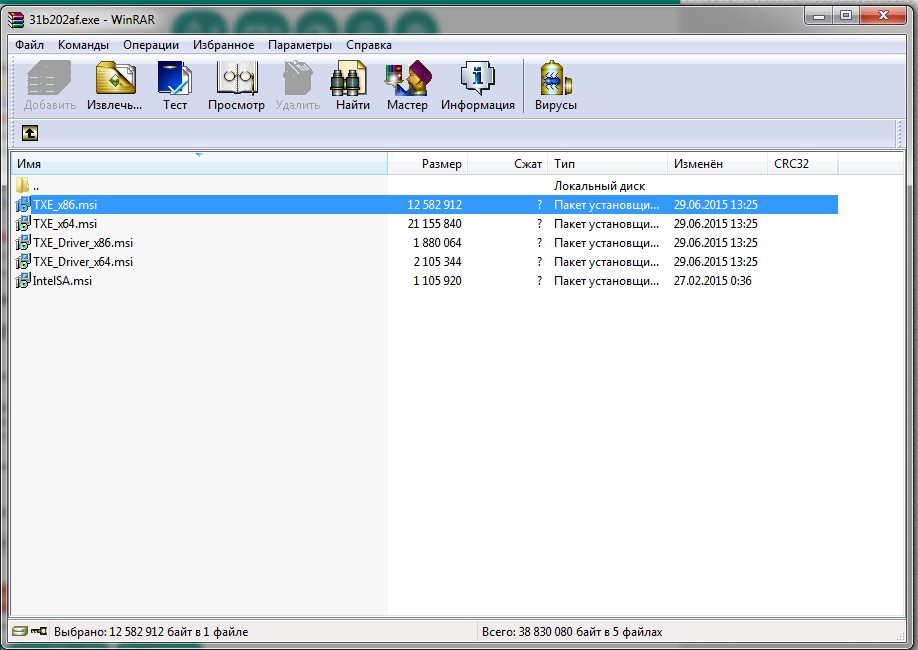Open the Команды menu

click(x=83, y=45)
